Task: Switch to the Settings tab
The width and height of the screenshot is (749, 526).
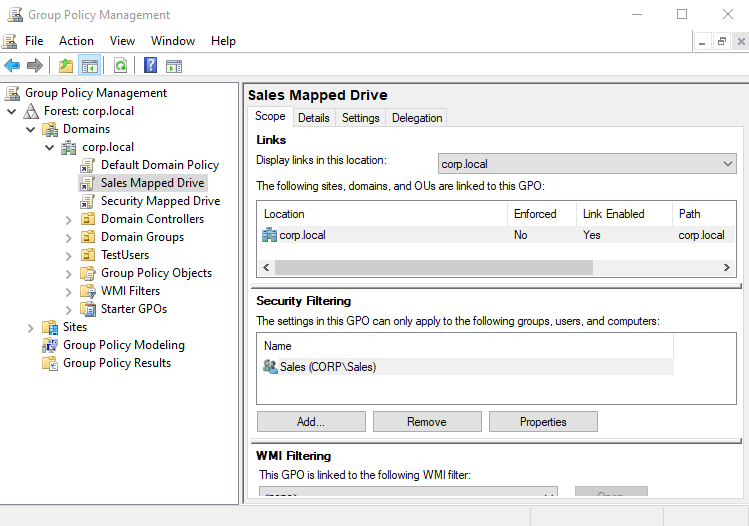Action: 361,118
